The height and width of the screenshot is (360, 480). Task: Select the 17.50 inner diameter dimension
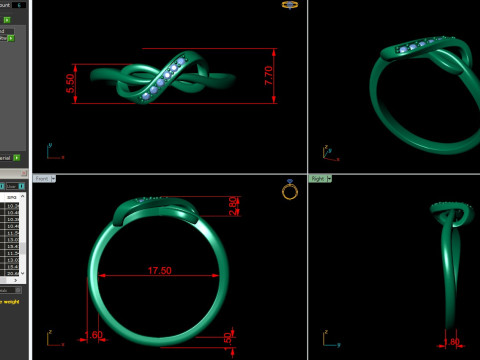tap(159, 270)
